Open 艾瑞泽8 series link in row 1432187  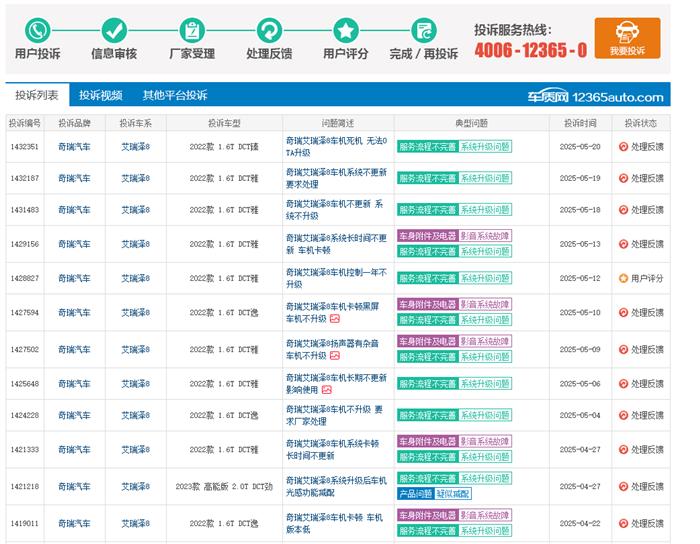(136, 178)
